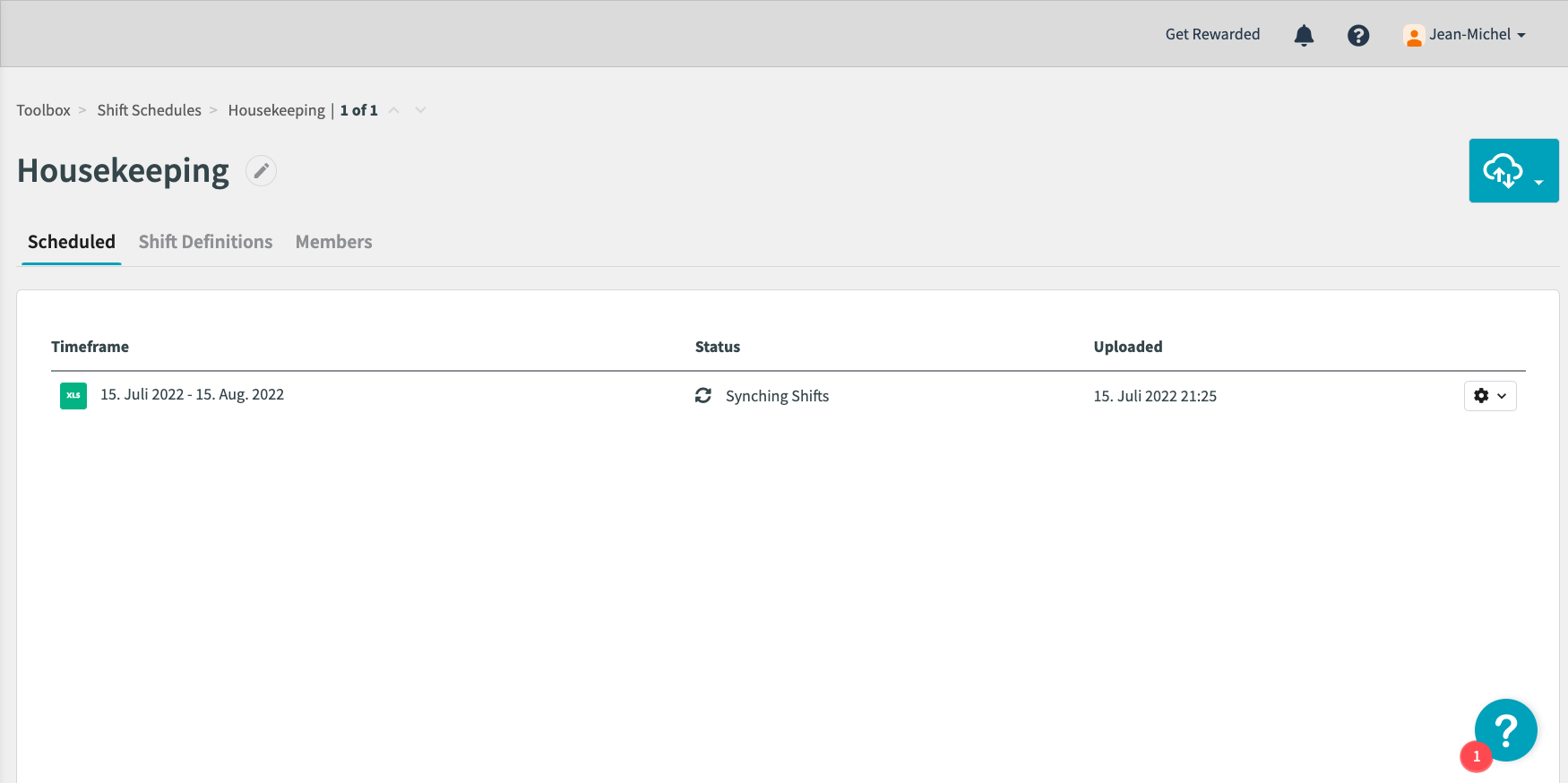Click the 15. Juli 2022 - 15. Aug. 2022 timeframe
Viewport: 1568px width, 783px height.
[x=192, y=394]
